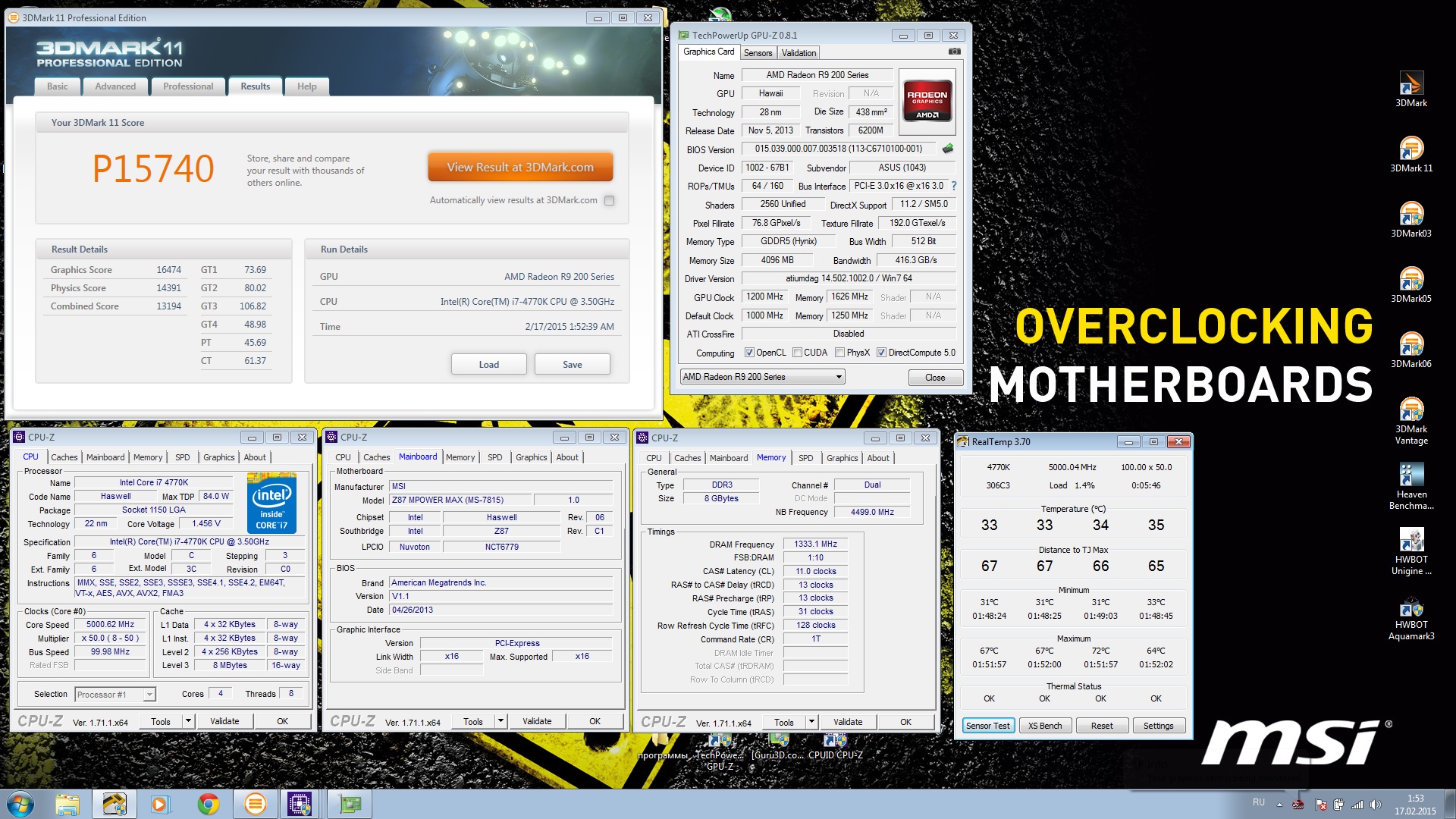Open the Help tab in 3DMark 11
Screen dimensions: 1456x819
(306, 86)
